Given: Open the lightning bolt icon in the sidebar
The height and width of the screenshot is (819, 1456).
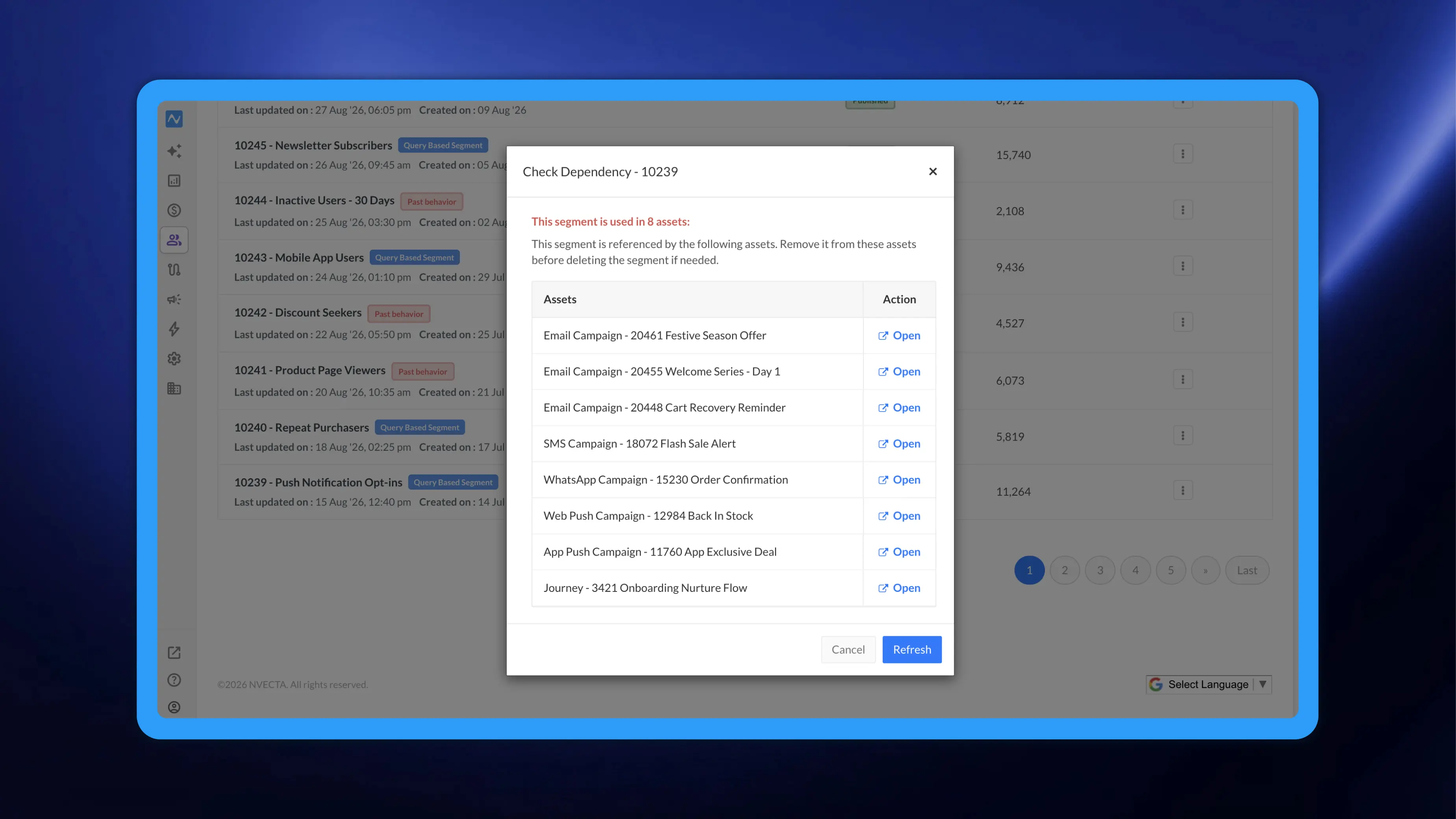Looking at the screenshot, I should click(x=174, y=329).
